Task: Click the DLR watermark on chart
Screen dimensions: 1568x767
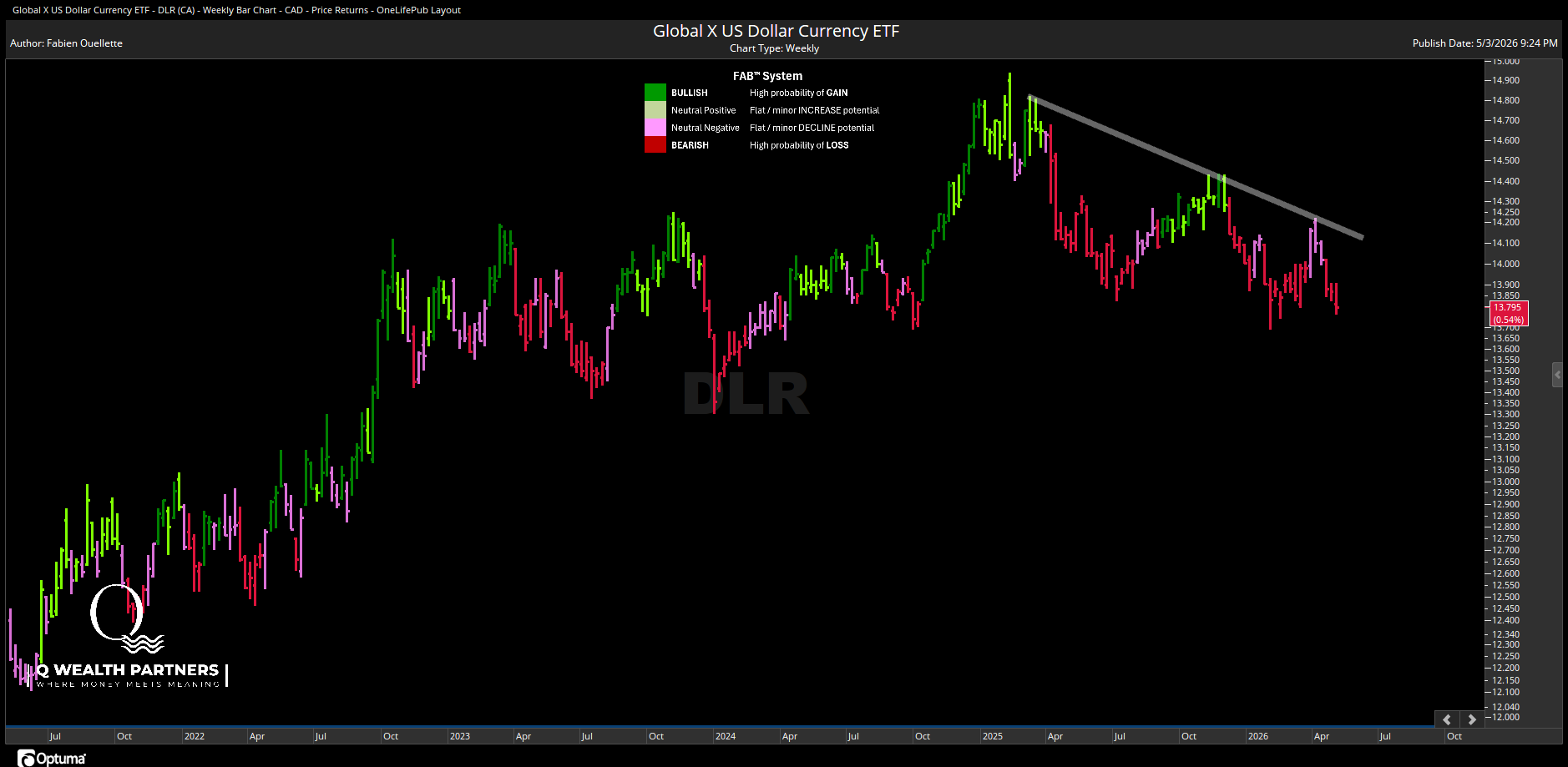Action: click(746, 394)
